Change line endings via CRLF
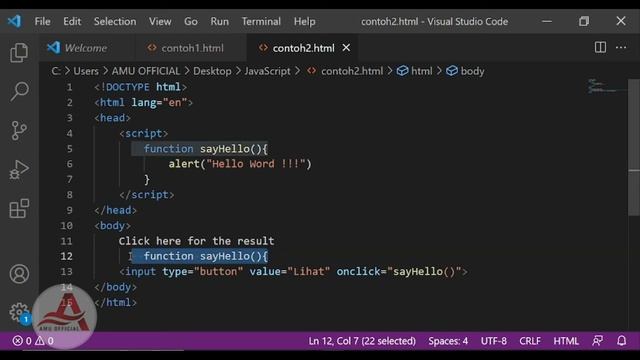The image size is (640, 360). tap(530, 340)
